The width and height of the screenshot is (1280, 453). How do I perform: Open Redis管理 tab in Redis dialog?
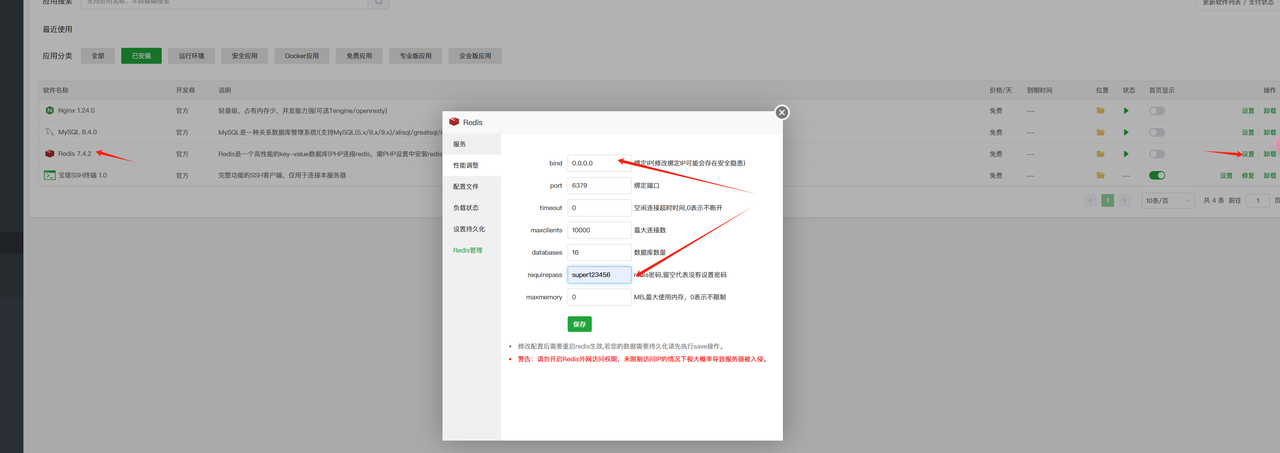[x=471, y=250]
